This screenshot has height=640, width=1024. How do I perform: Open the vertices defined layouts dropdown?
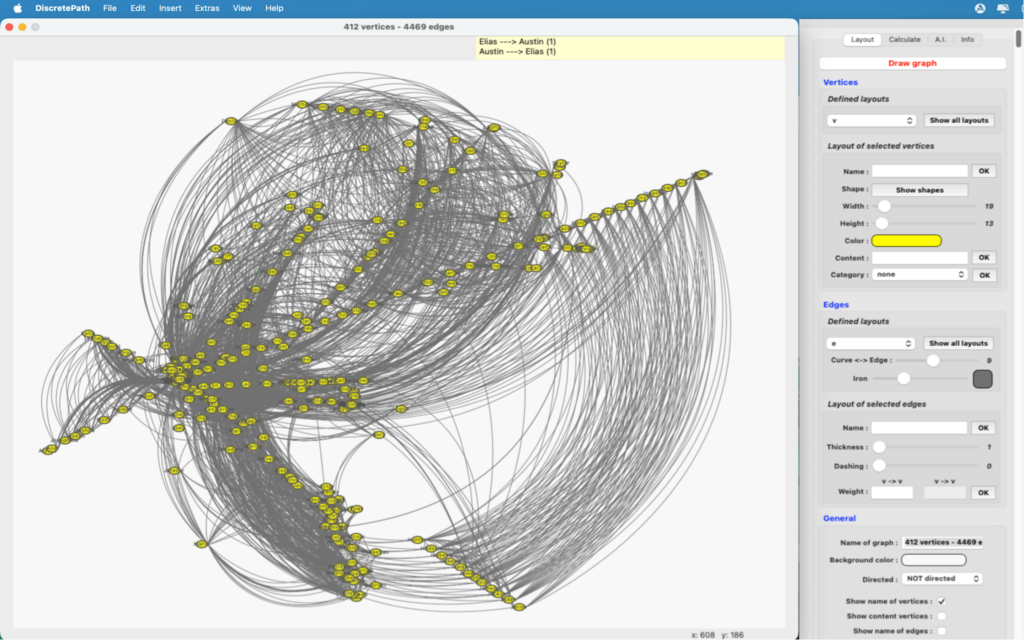pos(872,120)
